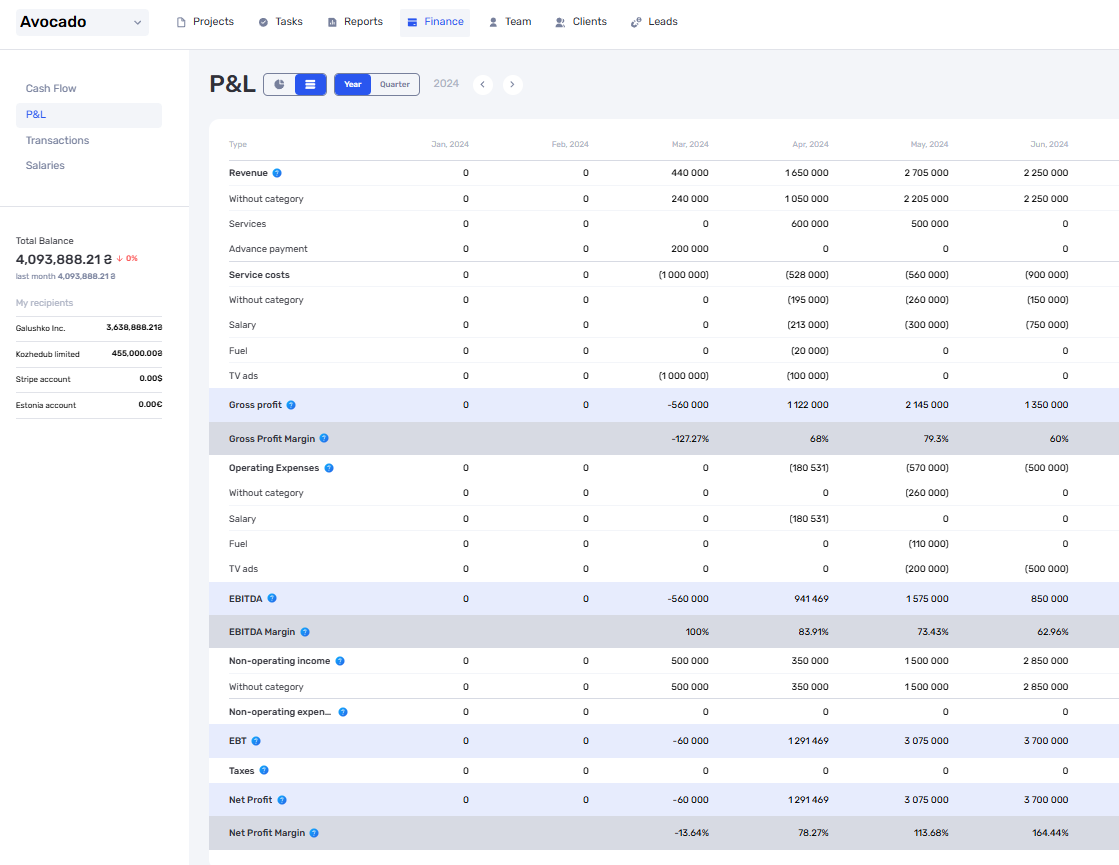Select the Estonia account recipient
This screenshot has height=865, width=1119.
pyautogui.click(x=88, y=405)
